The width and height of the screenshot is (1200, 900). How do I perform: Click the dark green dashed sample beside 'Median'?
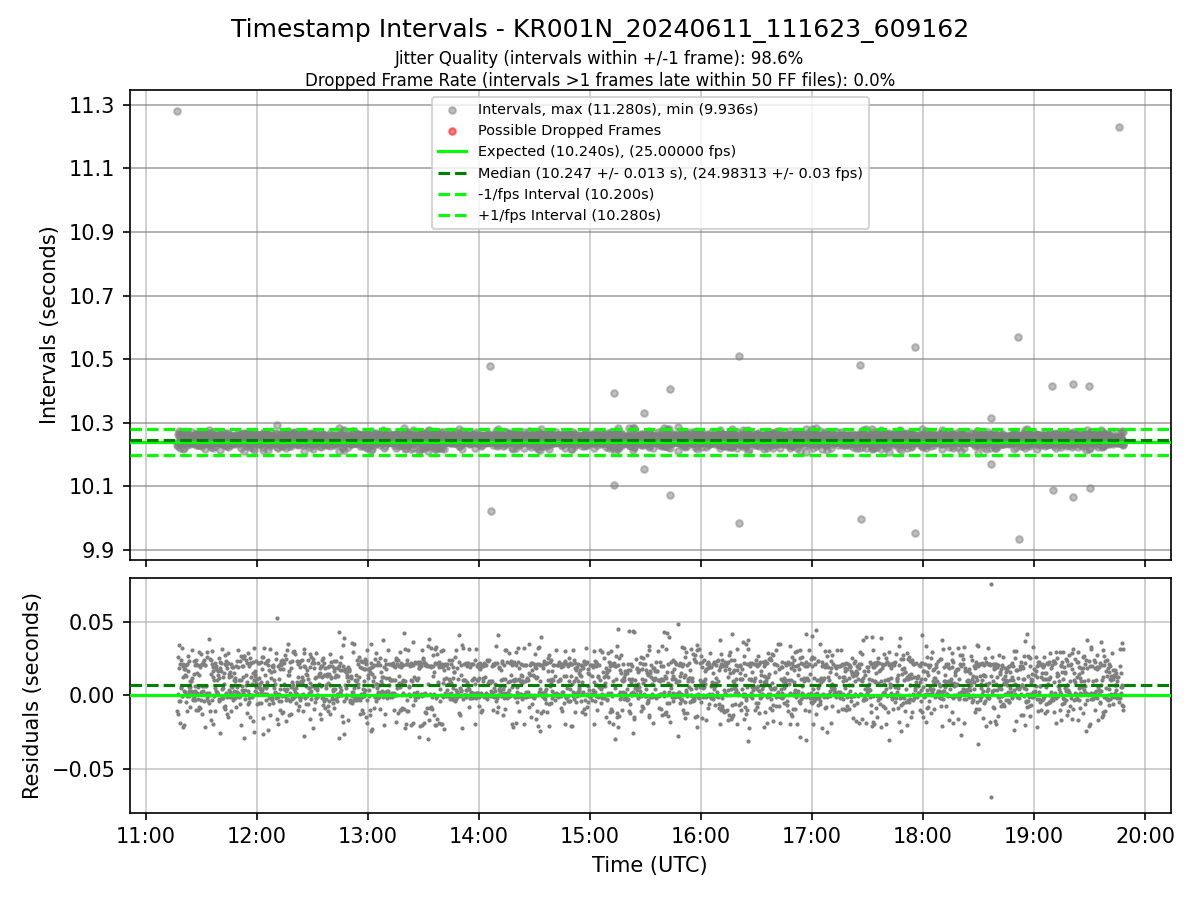coord(452,173)
